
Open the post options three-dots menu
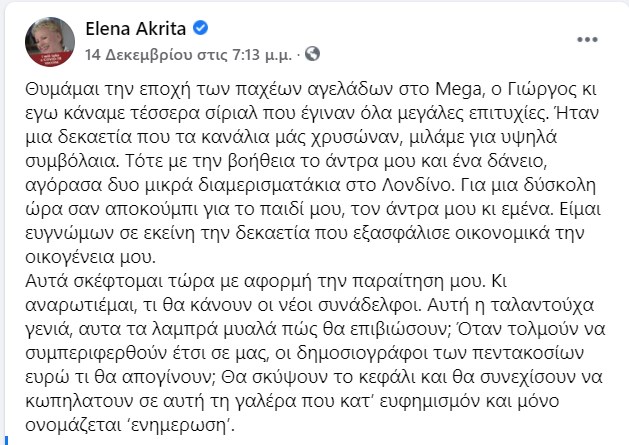coord(588,40)
